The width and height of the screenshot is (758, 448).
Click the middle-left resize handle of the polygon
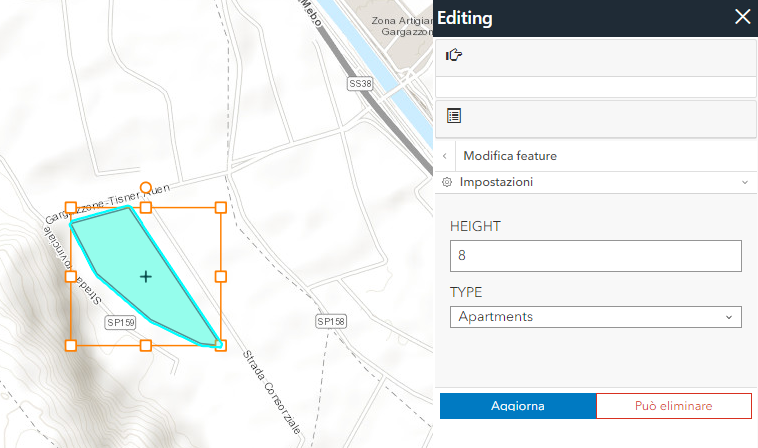(71, 276)
